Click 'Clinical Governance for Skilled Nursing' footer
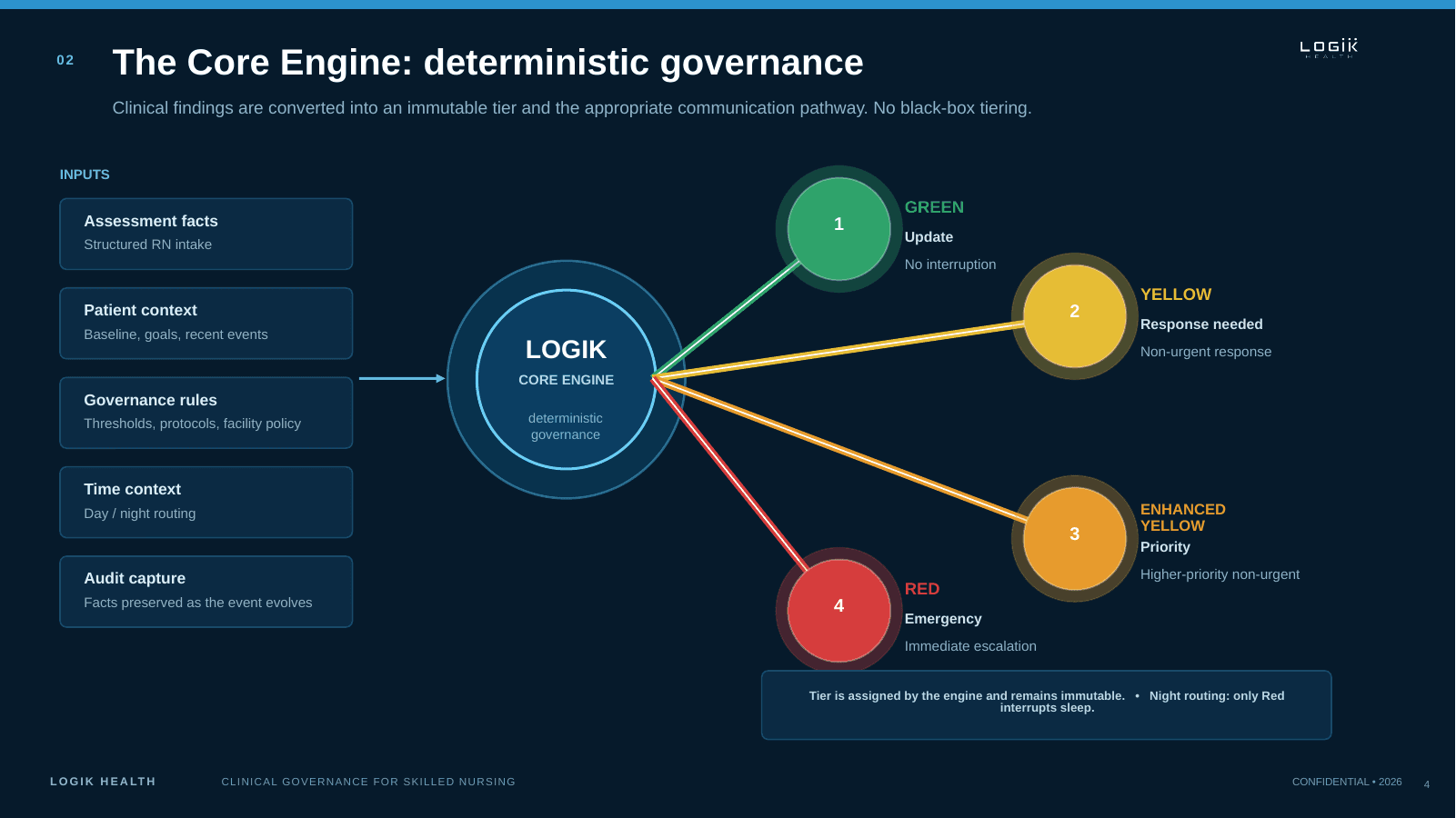The image size is (1456, 818). [x=368, y=782]
